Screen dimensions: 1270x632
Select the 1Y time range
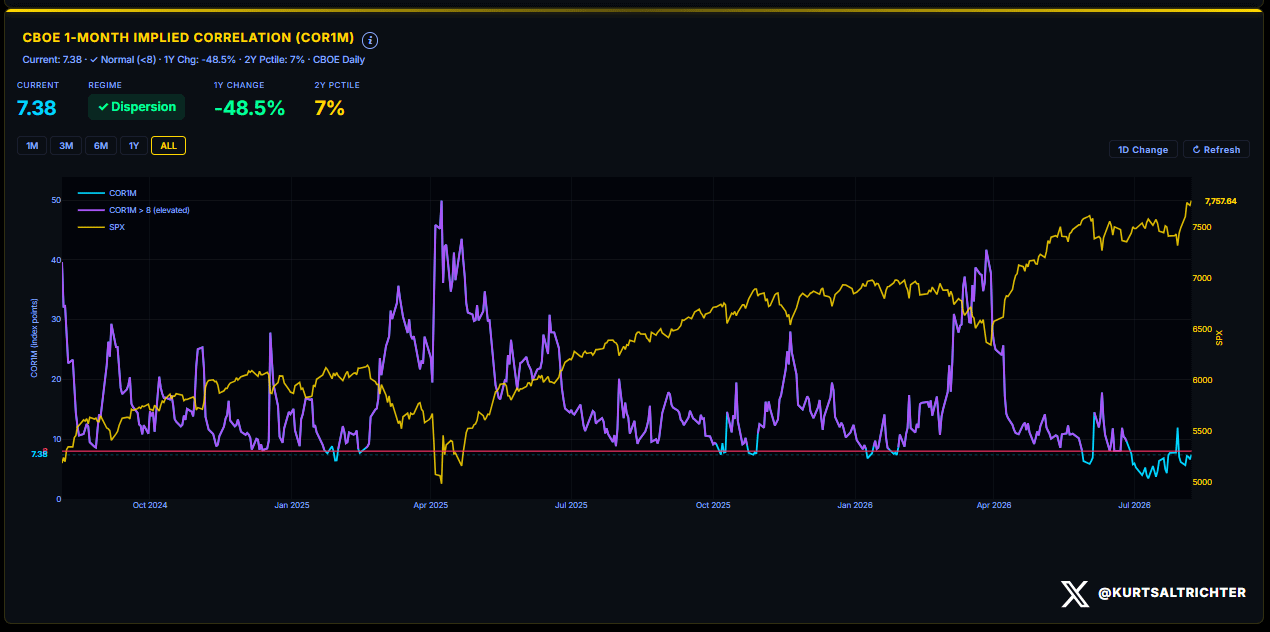(x=133, y=146)
